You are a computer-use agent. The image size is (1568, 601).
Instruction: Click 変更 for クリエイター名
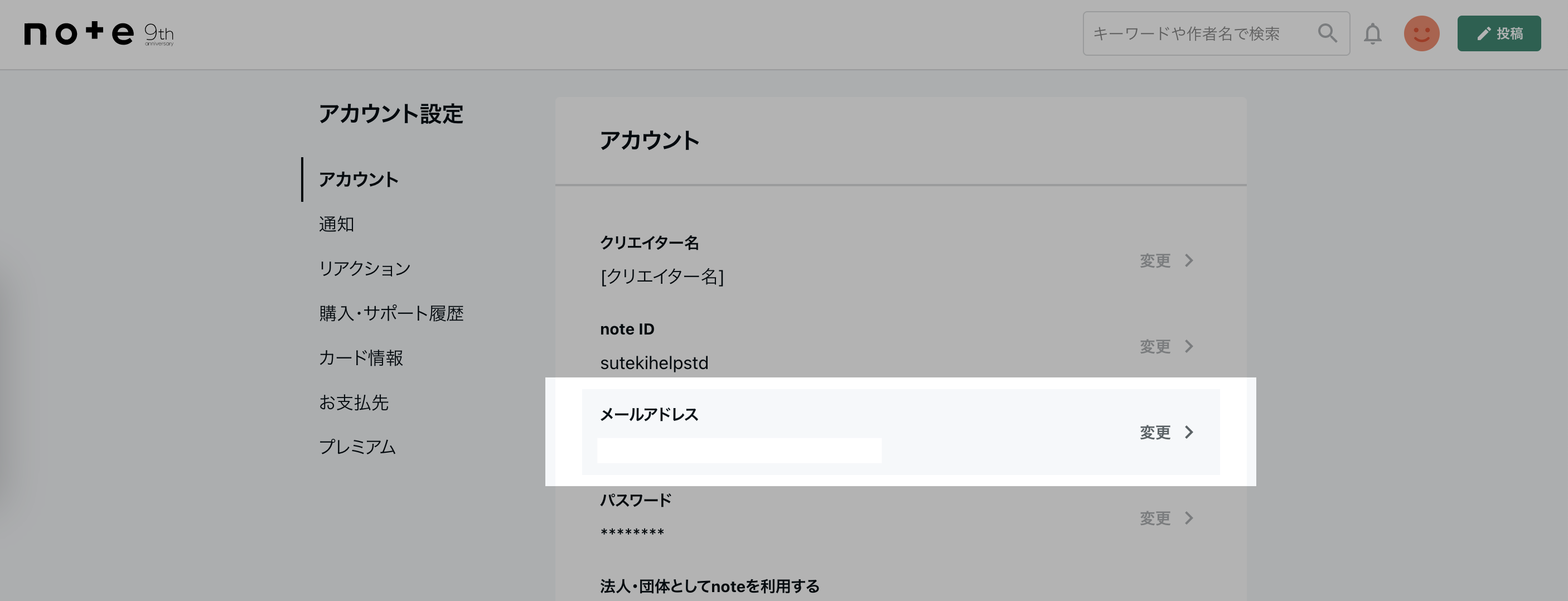[x=1155, y=260]
